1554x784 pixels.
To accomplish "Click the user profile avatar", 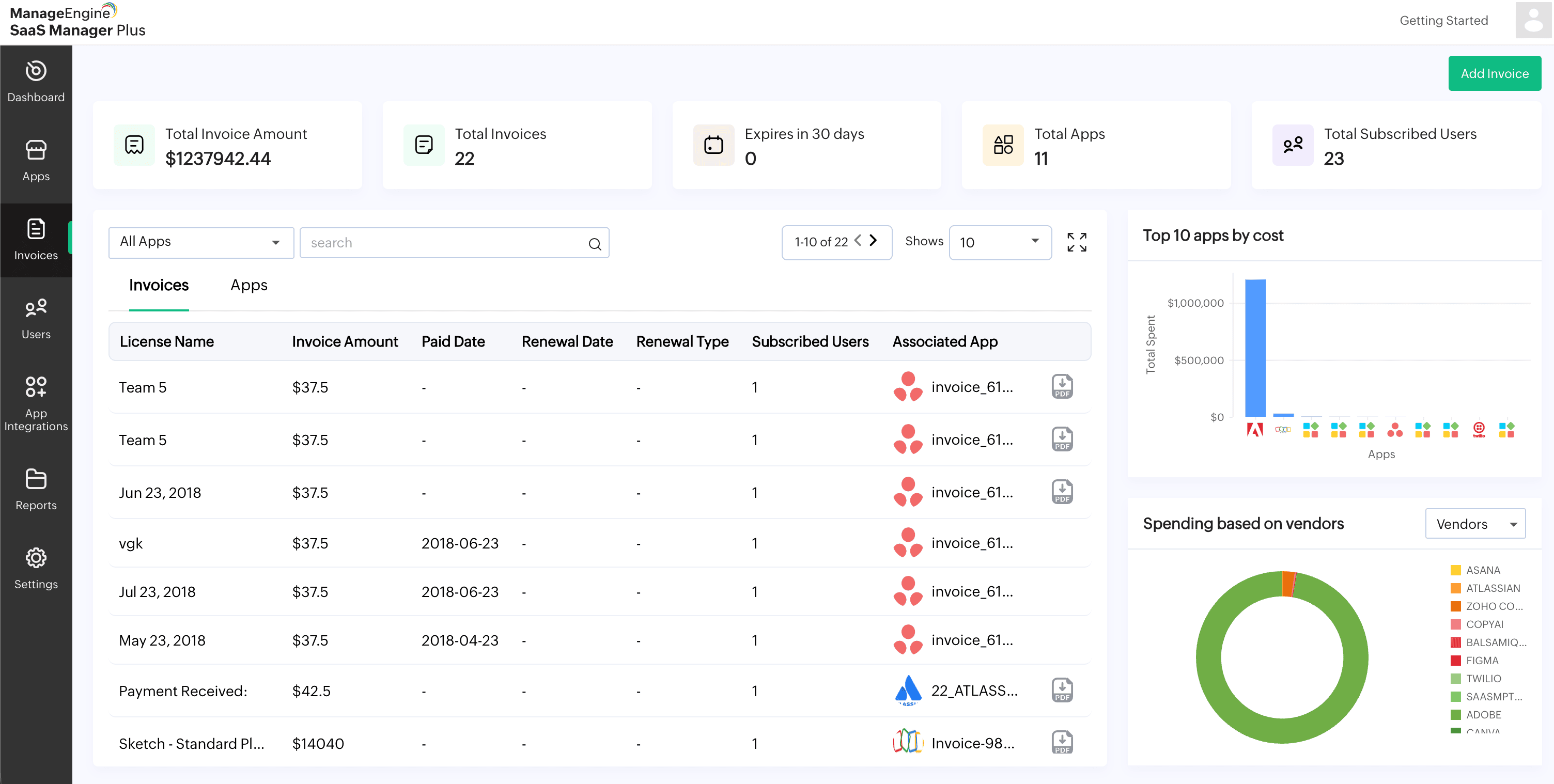I will (x=1532, y=21).
